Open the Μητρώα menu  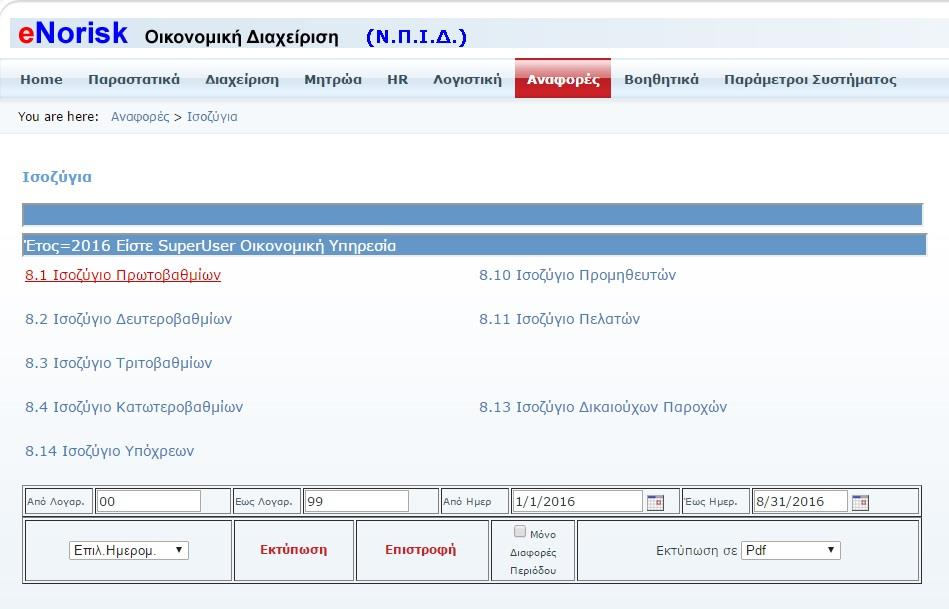tap(333, 79)
